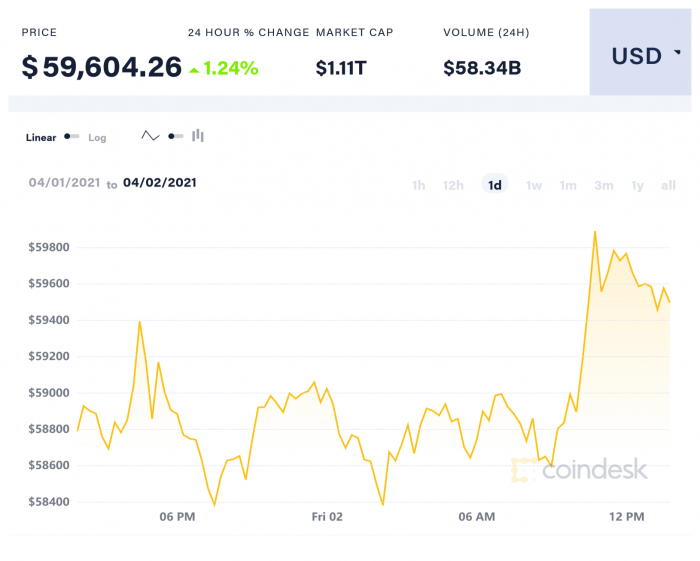Click the CoinDesk watermark logo

[580, 469]
